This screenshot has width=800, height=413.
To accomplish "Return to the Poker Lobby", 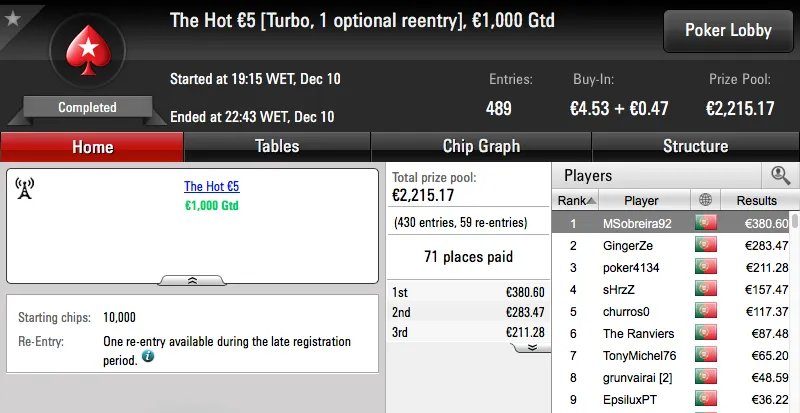I will 727,30.
